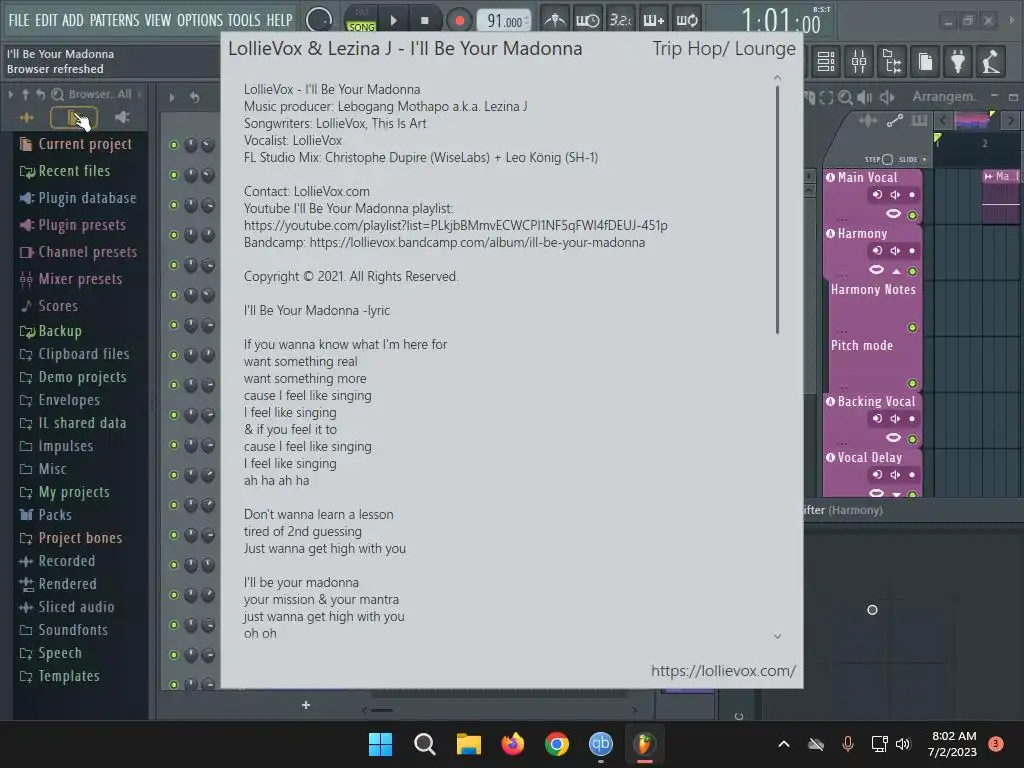The image size is (1024, 768).
Task: Expand the browser options menu arrow
Action: tap(10, 94)
